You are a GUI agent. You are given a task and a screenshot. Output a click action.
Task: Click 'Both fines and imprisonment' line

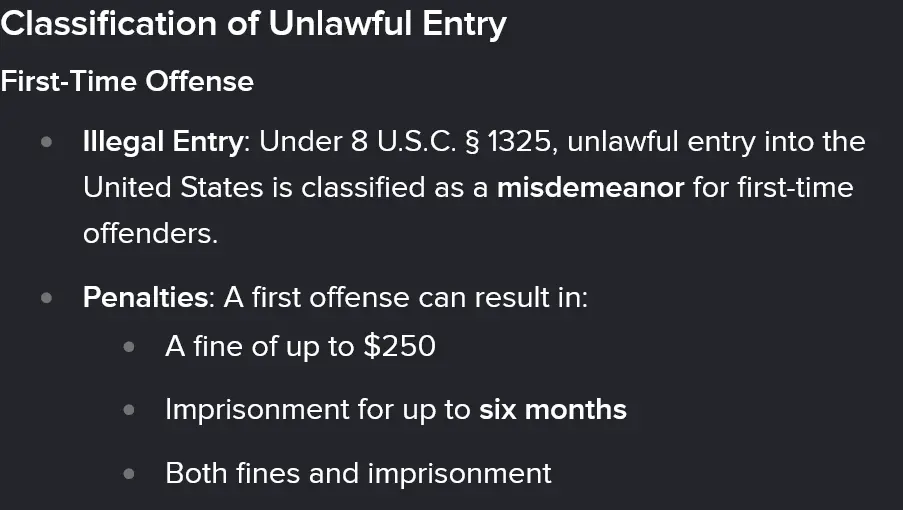(x=358, y=472)
